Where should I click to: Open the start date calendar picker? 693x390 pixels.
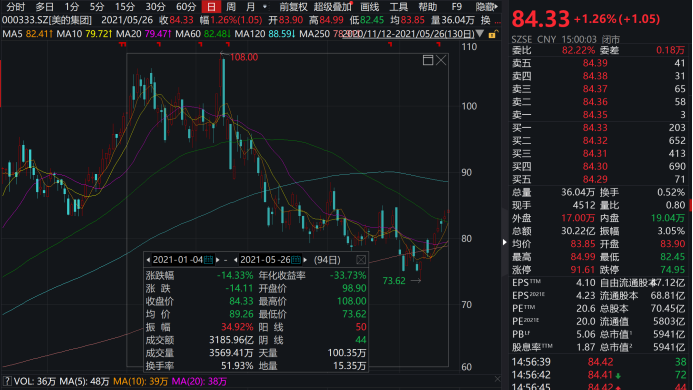(208, 260)
